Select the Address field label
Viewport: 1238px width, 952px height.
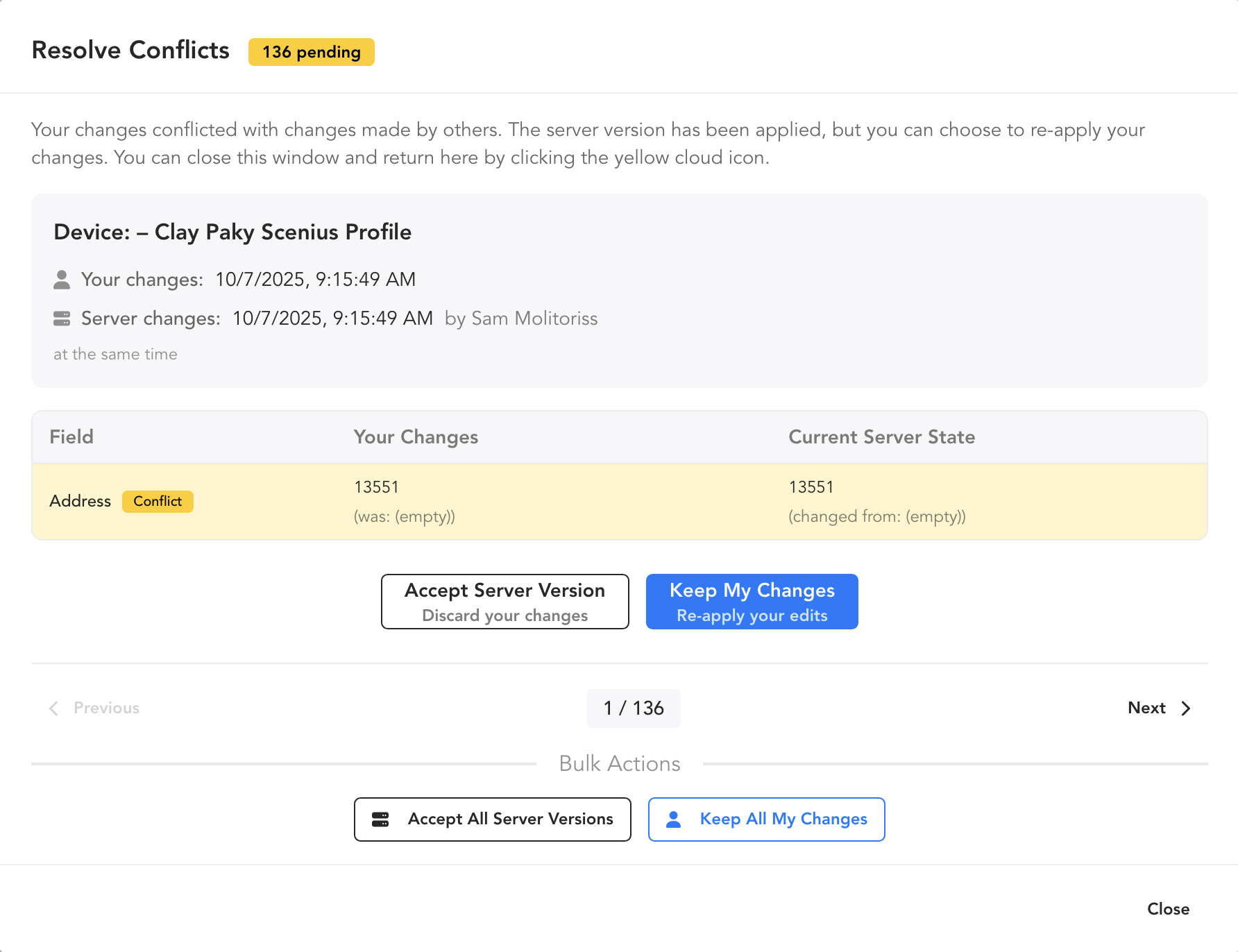[x=80, y=501]
